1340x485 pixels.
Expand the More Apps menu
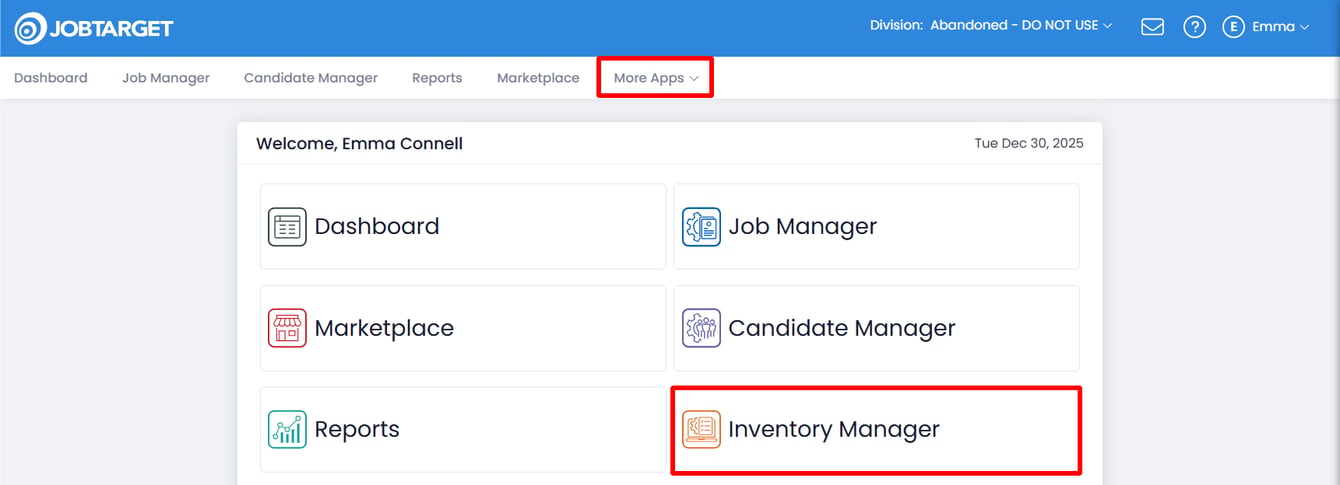[656, 77]
